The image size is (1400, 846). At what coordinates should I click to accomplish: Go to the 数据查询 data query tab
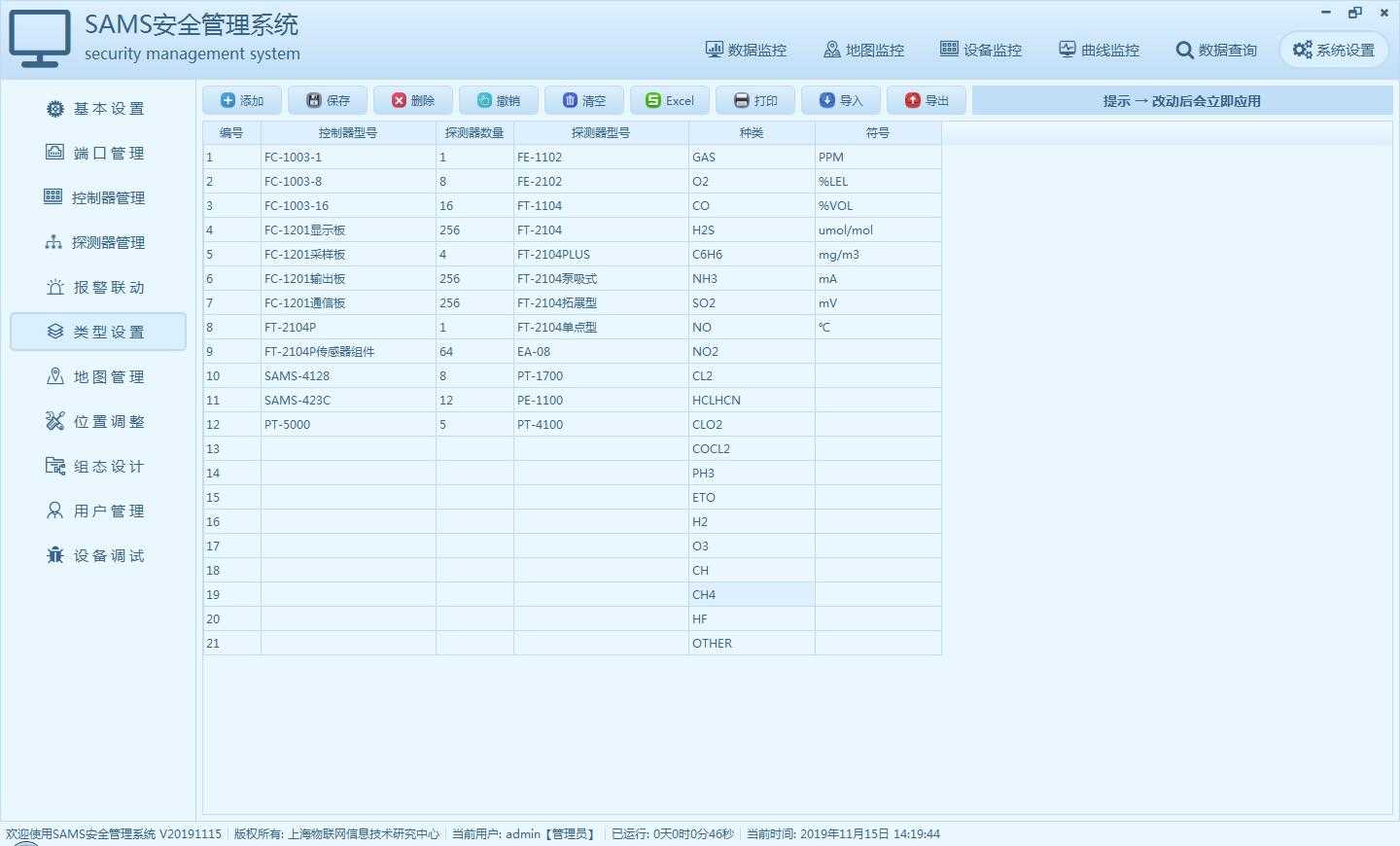click(1216, 50)
